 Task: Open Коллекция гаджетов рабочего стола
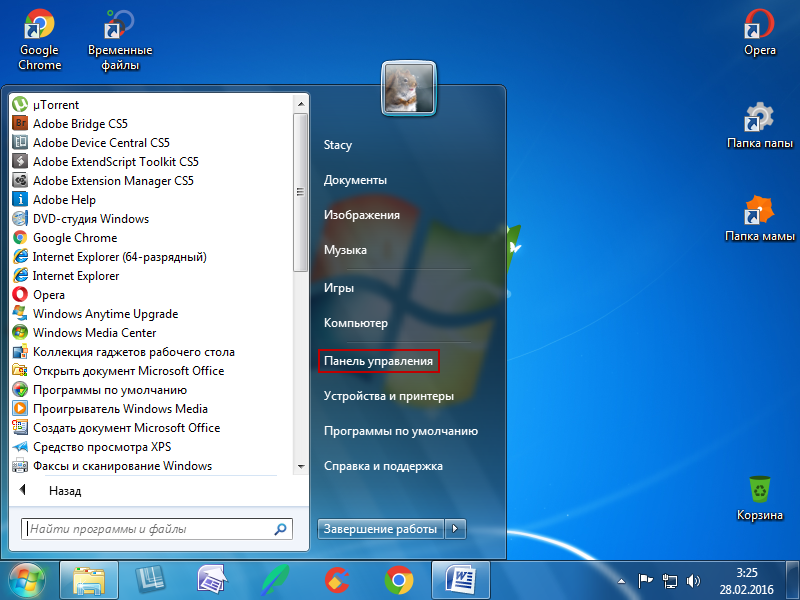[123, 352]
